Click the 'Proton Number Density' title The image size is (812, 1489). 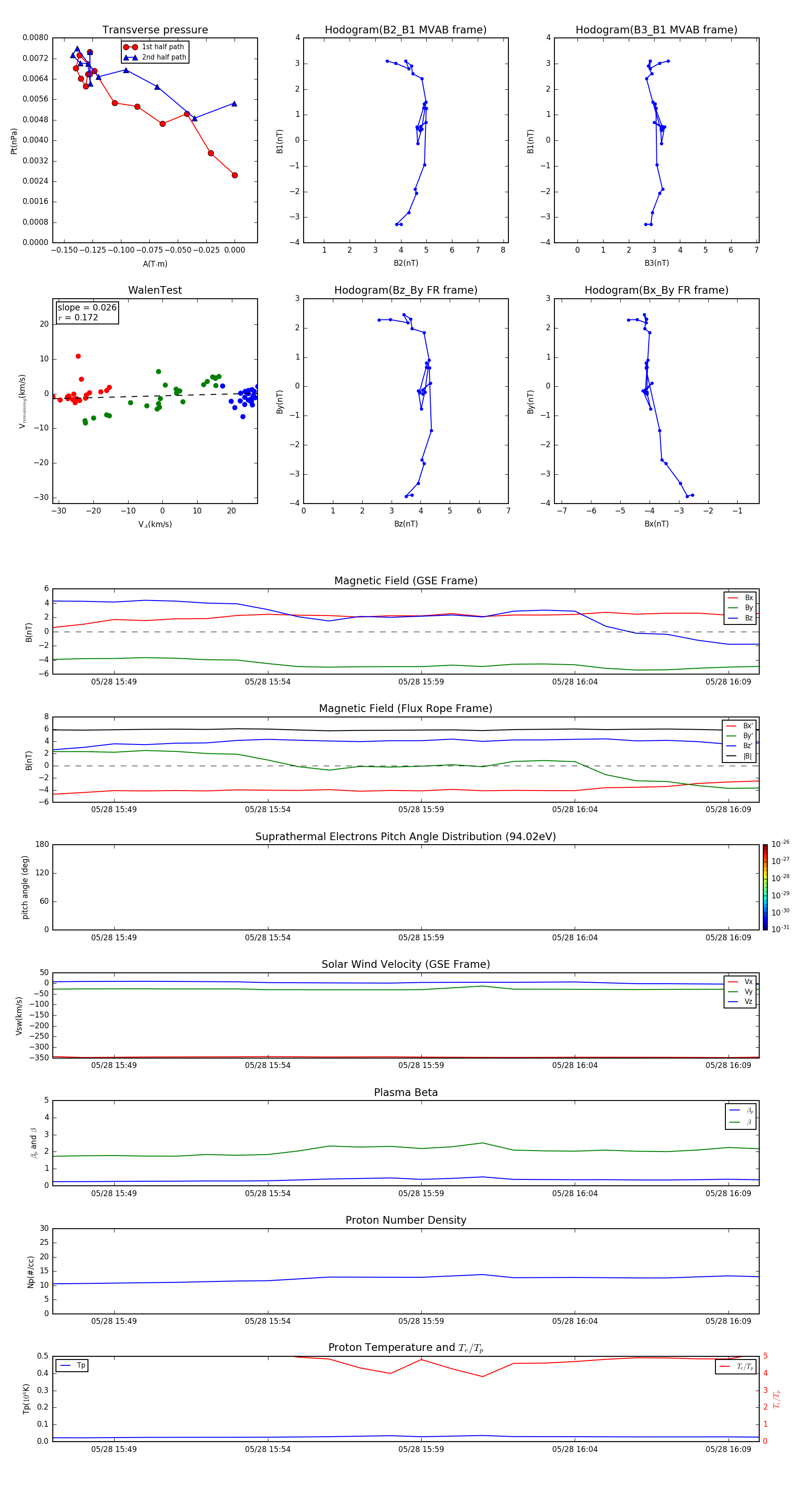pos(406,1220)
